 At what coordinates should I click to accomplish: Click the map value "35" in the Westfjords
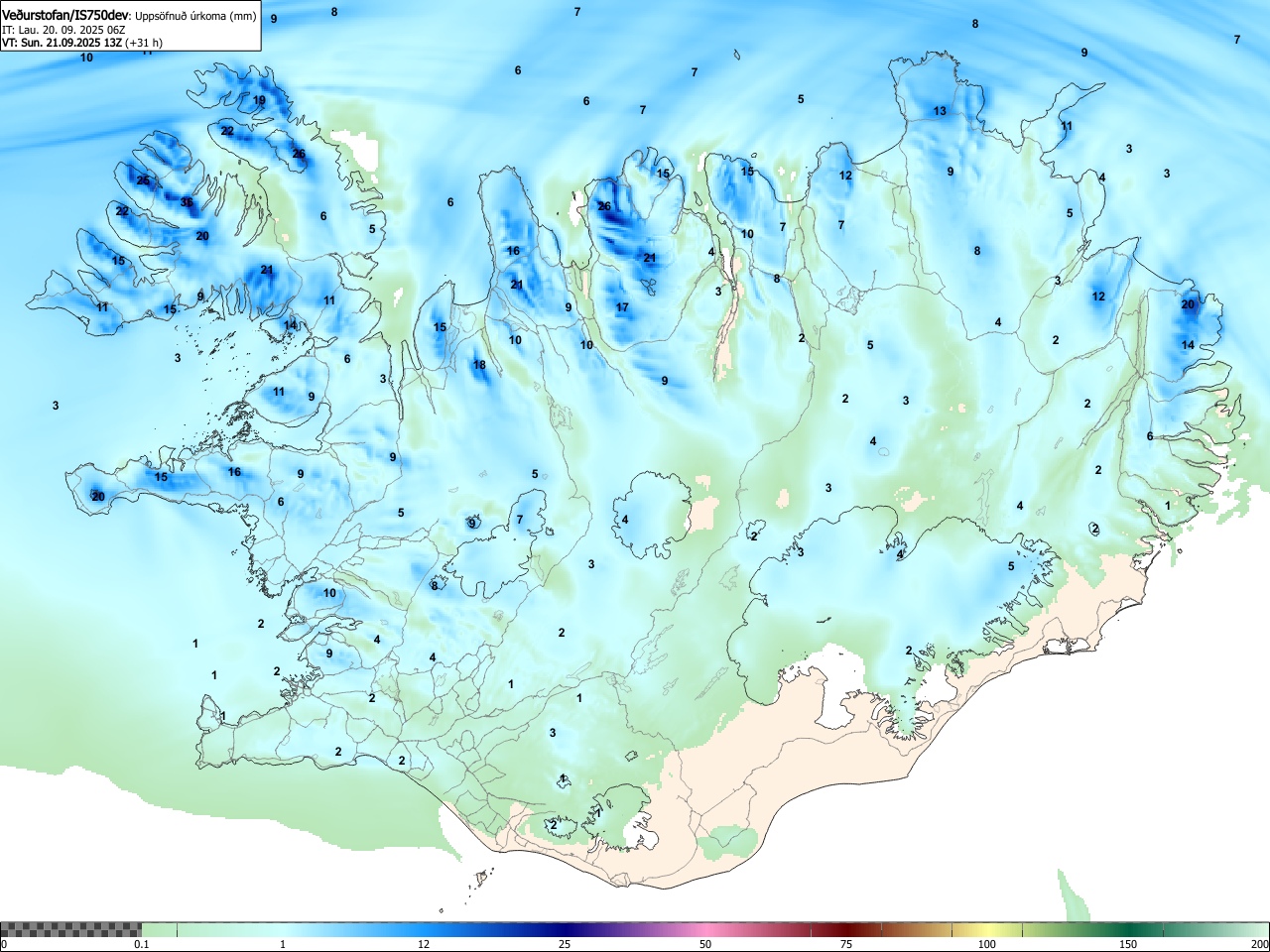tap(187, 202)
